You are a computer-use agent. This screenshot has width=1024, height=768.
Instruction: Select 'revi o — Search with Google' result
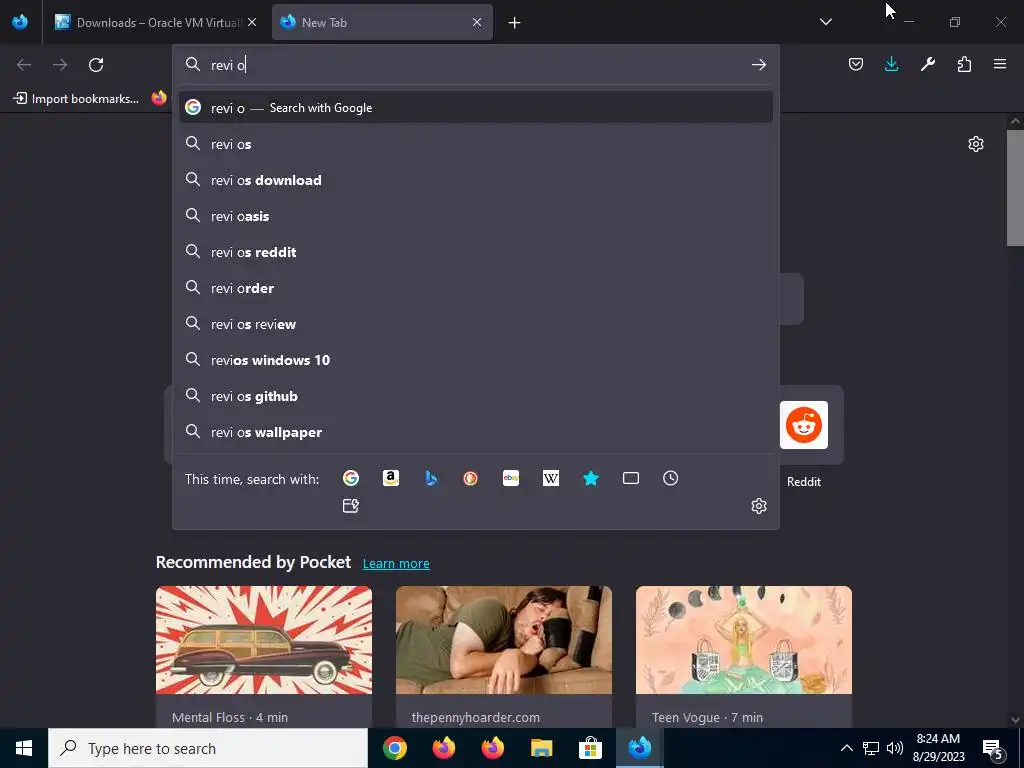475,108
